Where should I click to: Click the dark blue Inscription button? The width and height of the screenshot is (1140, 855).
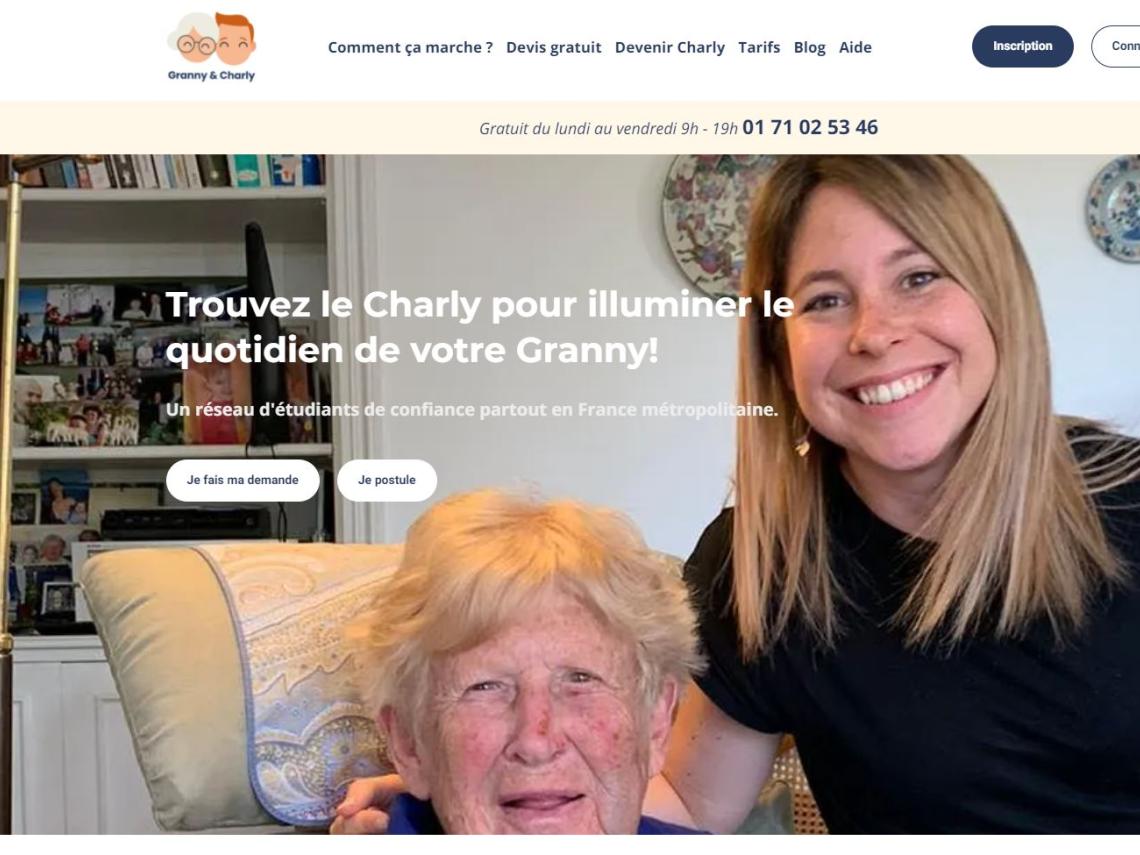click(1022, 46)
